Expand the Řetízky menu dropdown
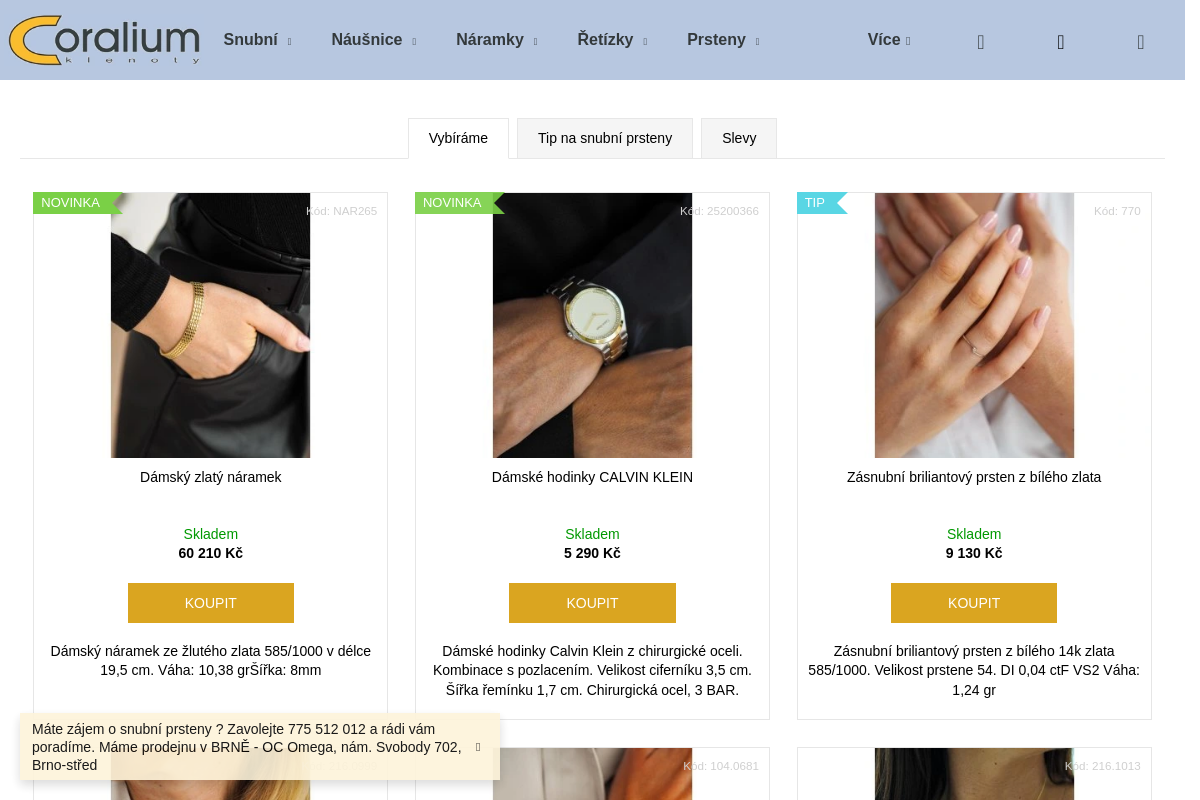Image resolution: width=1200 pixels, height=800 pixels. [x=612, y=40]
